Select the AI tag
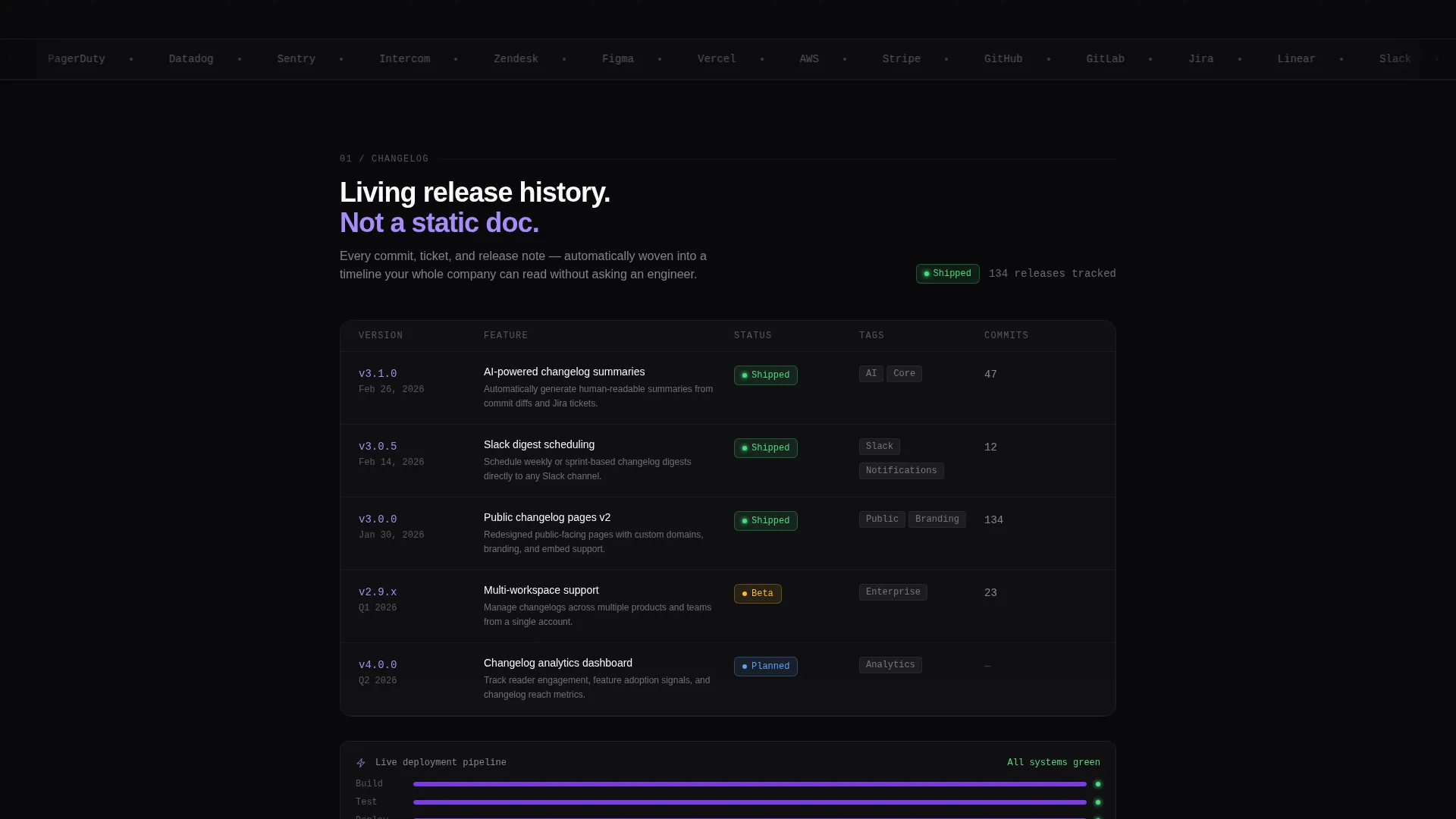The width and height of the screenshot is (1456, 819). [871, 374]
